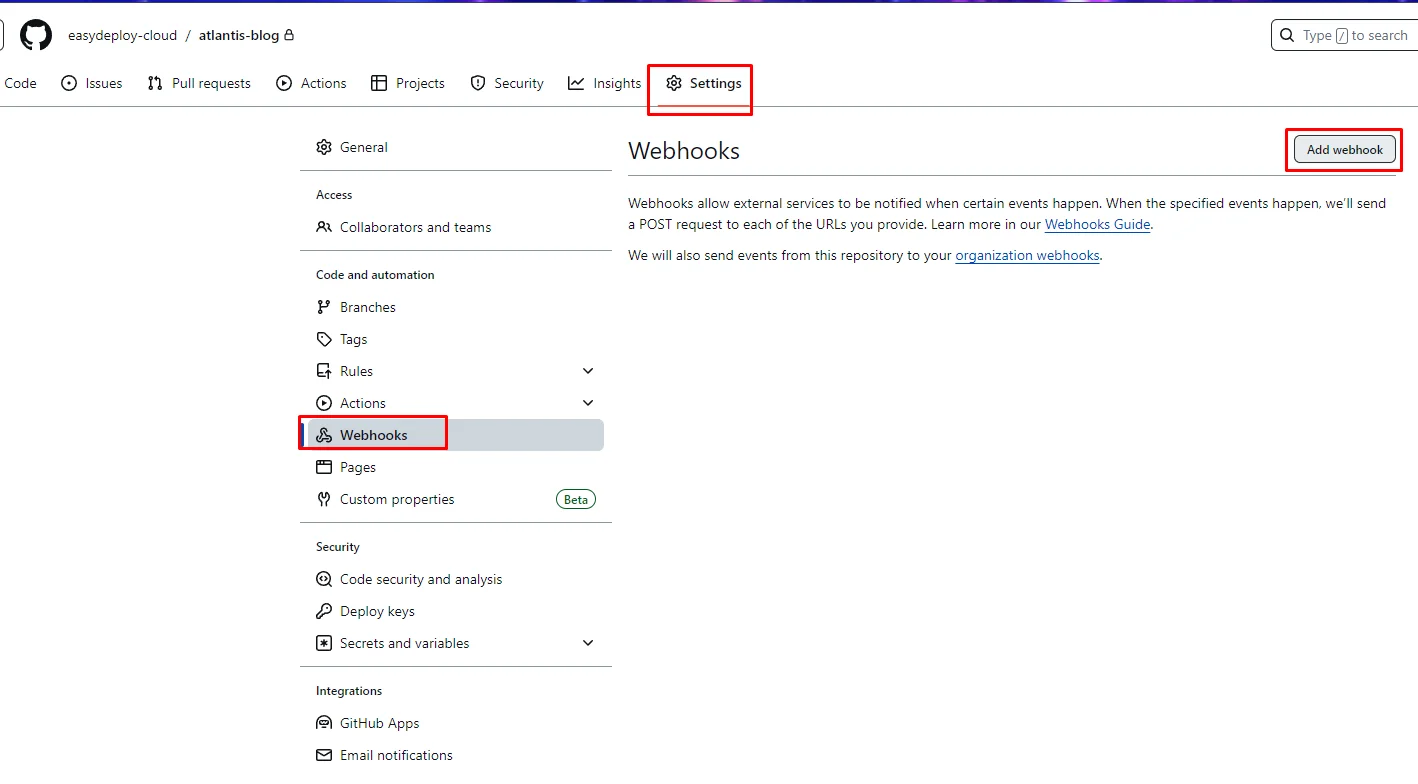This screenshot has width=1418, height=784.
Task: Click the Insights tab graph icon
Action: [x=576, y=83]
